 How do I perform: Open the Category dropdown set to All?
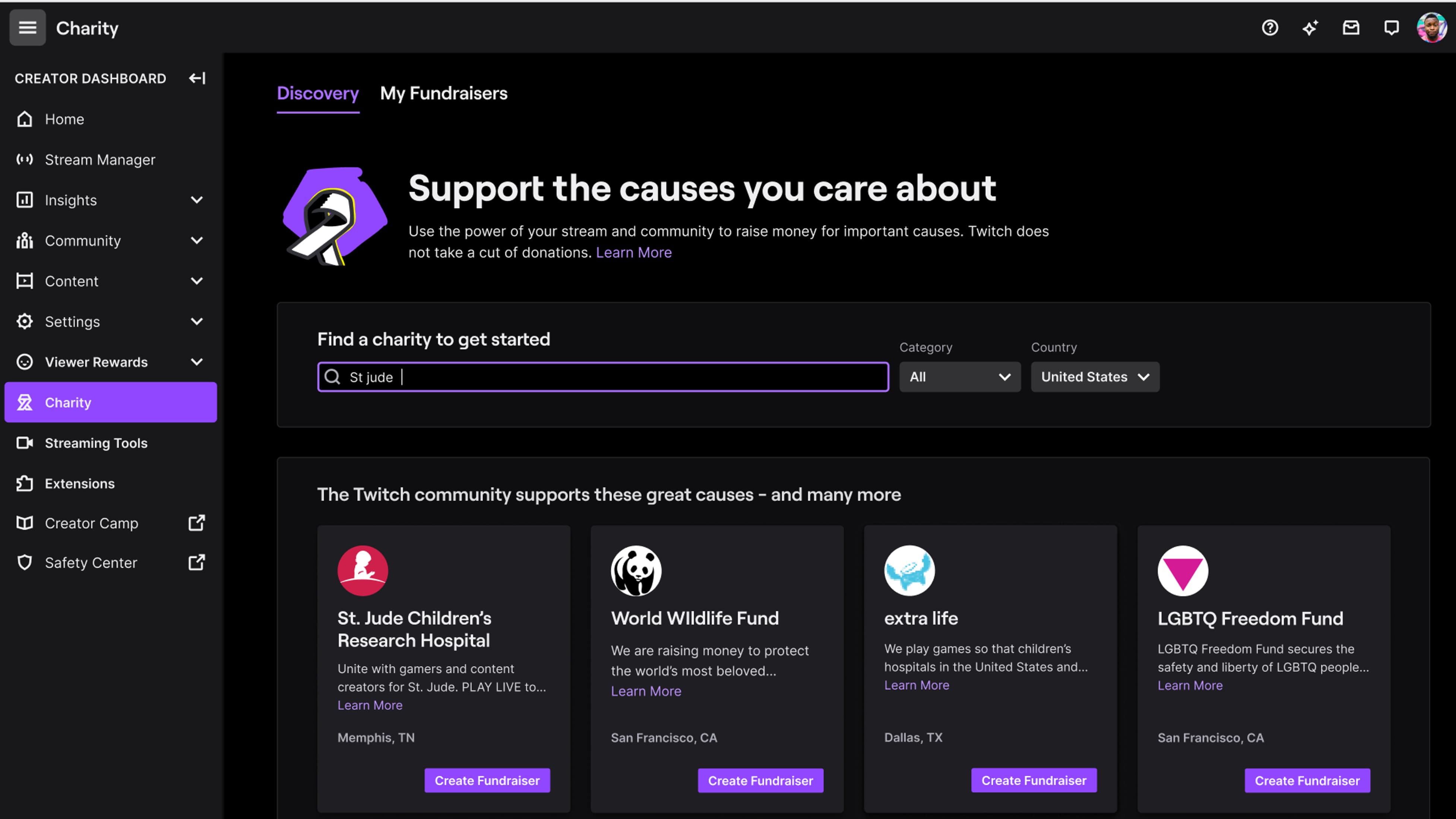pyautogui.click(x=960, y=377)
